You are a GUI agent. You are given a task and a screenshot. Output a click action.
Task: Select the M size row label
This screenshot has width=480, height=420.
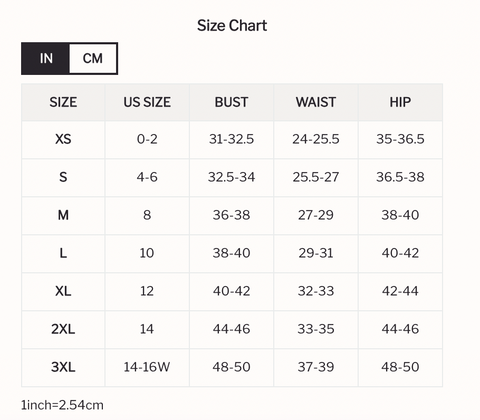63,215
